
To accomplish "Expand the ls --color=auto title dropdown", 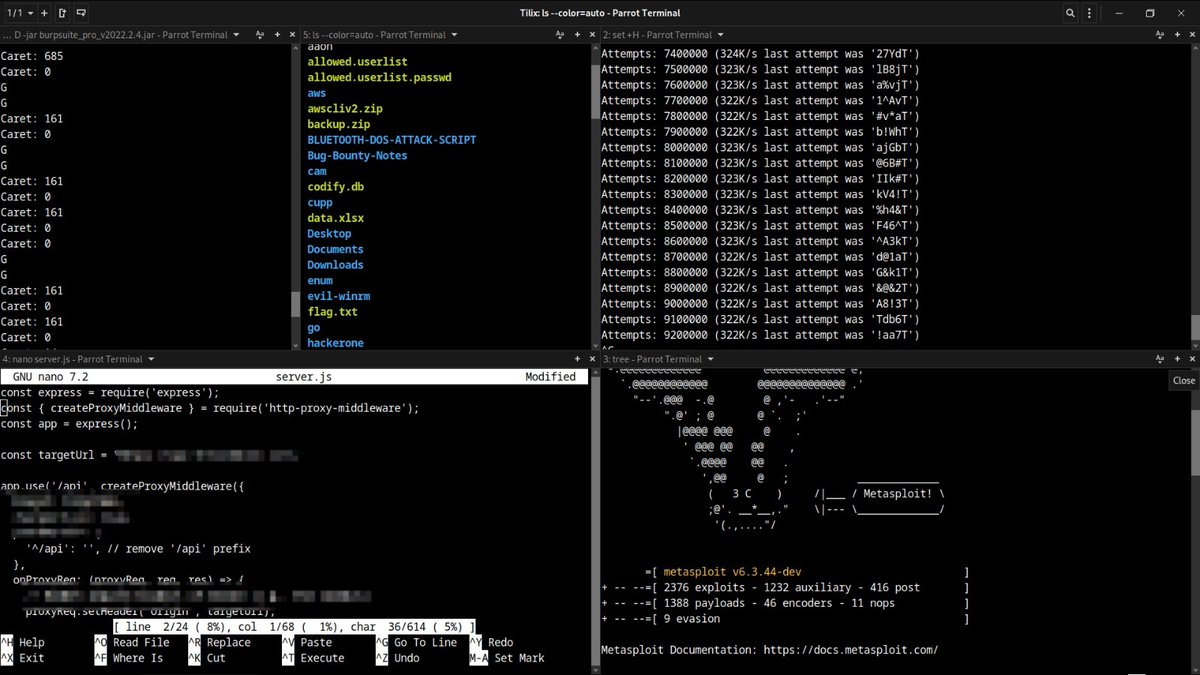I will coord(454,35).
